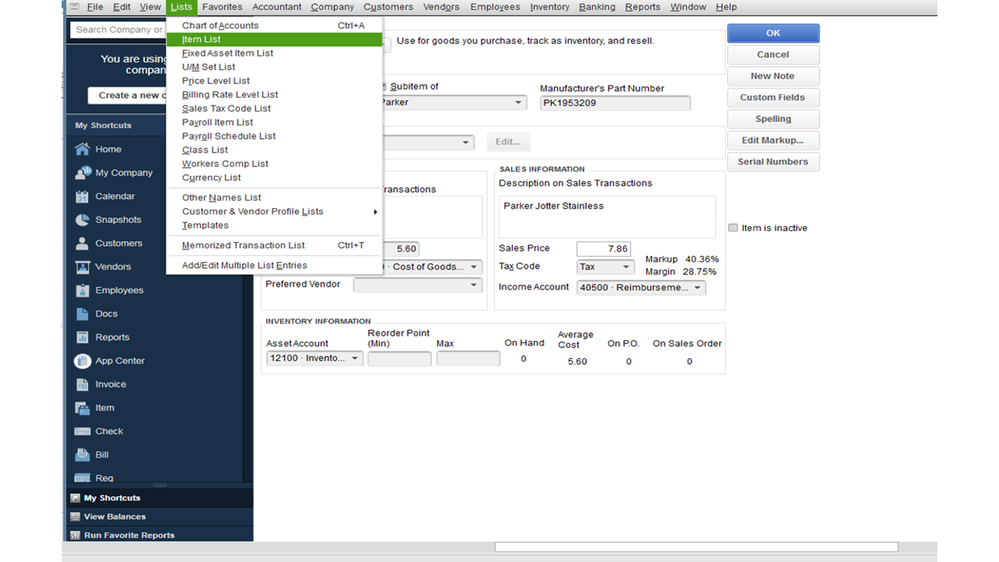Open the Snapshots pie chart icon

[x=82, y=220]
